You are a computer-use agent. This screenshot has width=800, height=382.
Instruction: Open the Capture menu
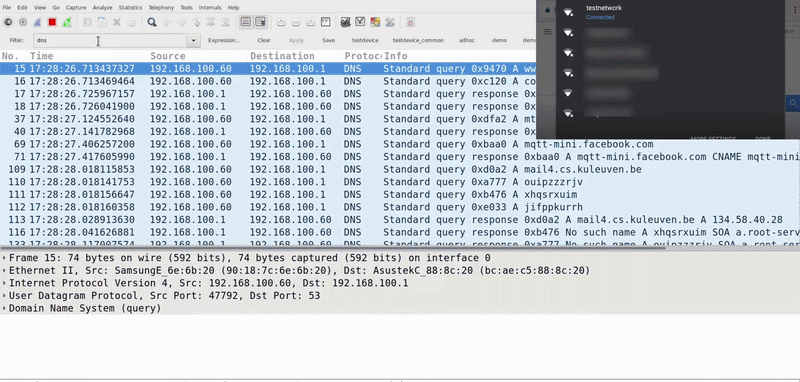[76, 8]
